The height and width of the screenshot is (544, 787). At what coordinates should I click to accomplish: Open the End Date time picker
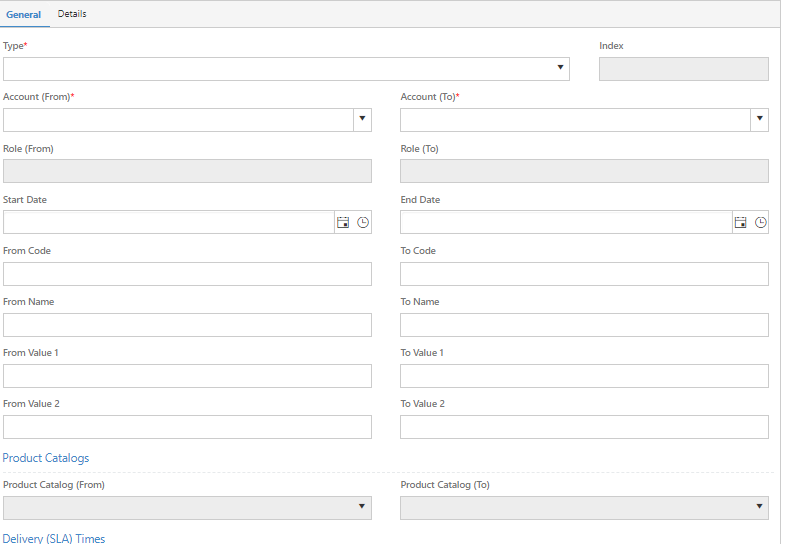click(760, 222)
